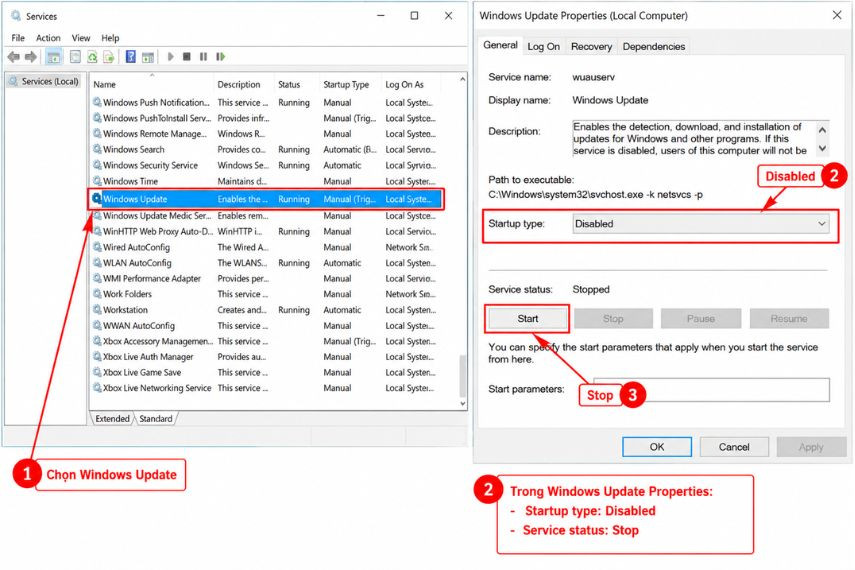Click the Resume button in Properties dialog
The image size is (855, 570).
coord(789,319)
